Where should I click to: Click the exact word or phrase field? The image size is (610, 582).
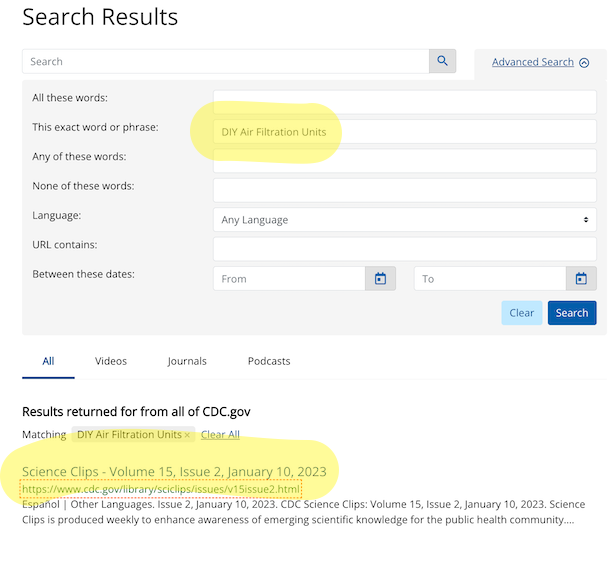[x=404, y=132]
